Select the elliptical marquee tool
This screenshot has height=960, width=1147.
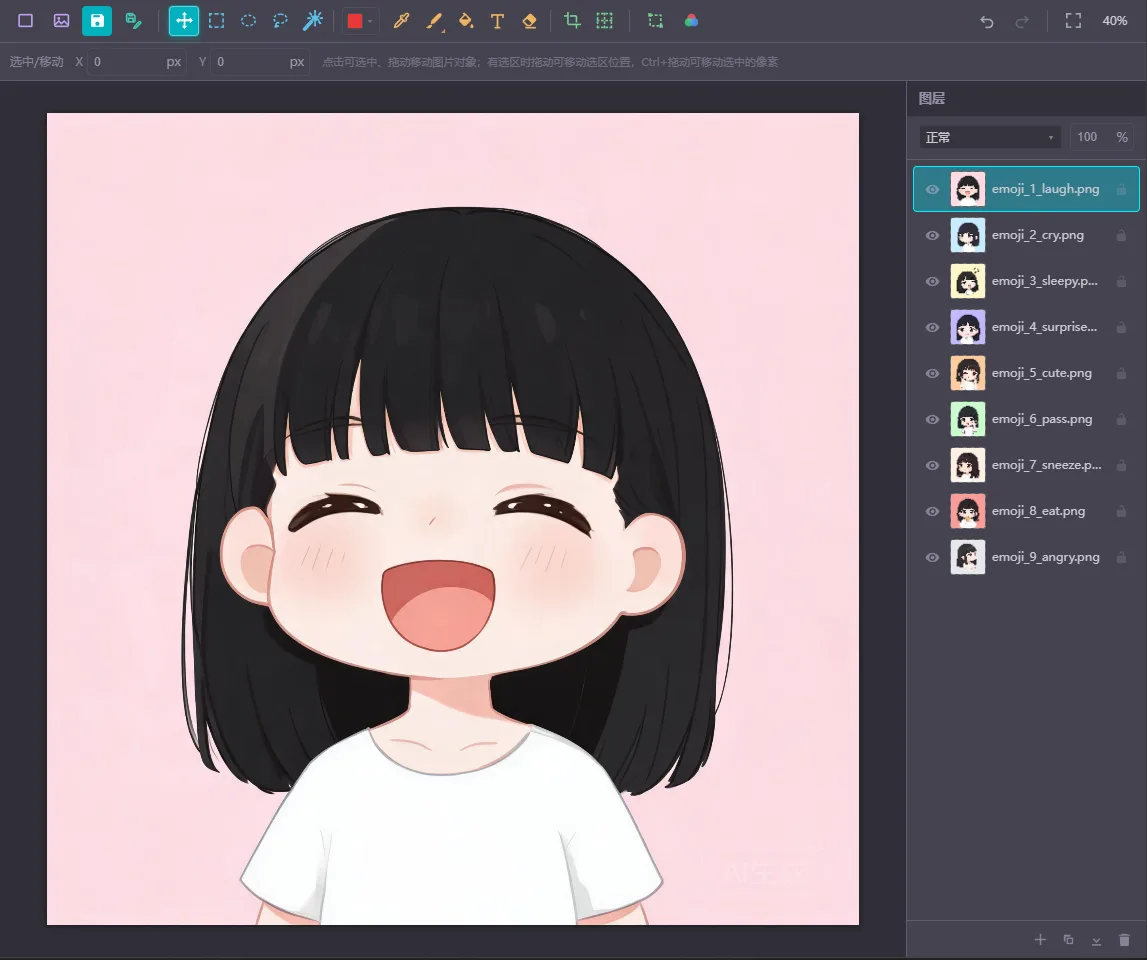tap(249, 20)
